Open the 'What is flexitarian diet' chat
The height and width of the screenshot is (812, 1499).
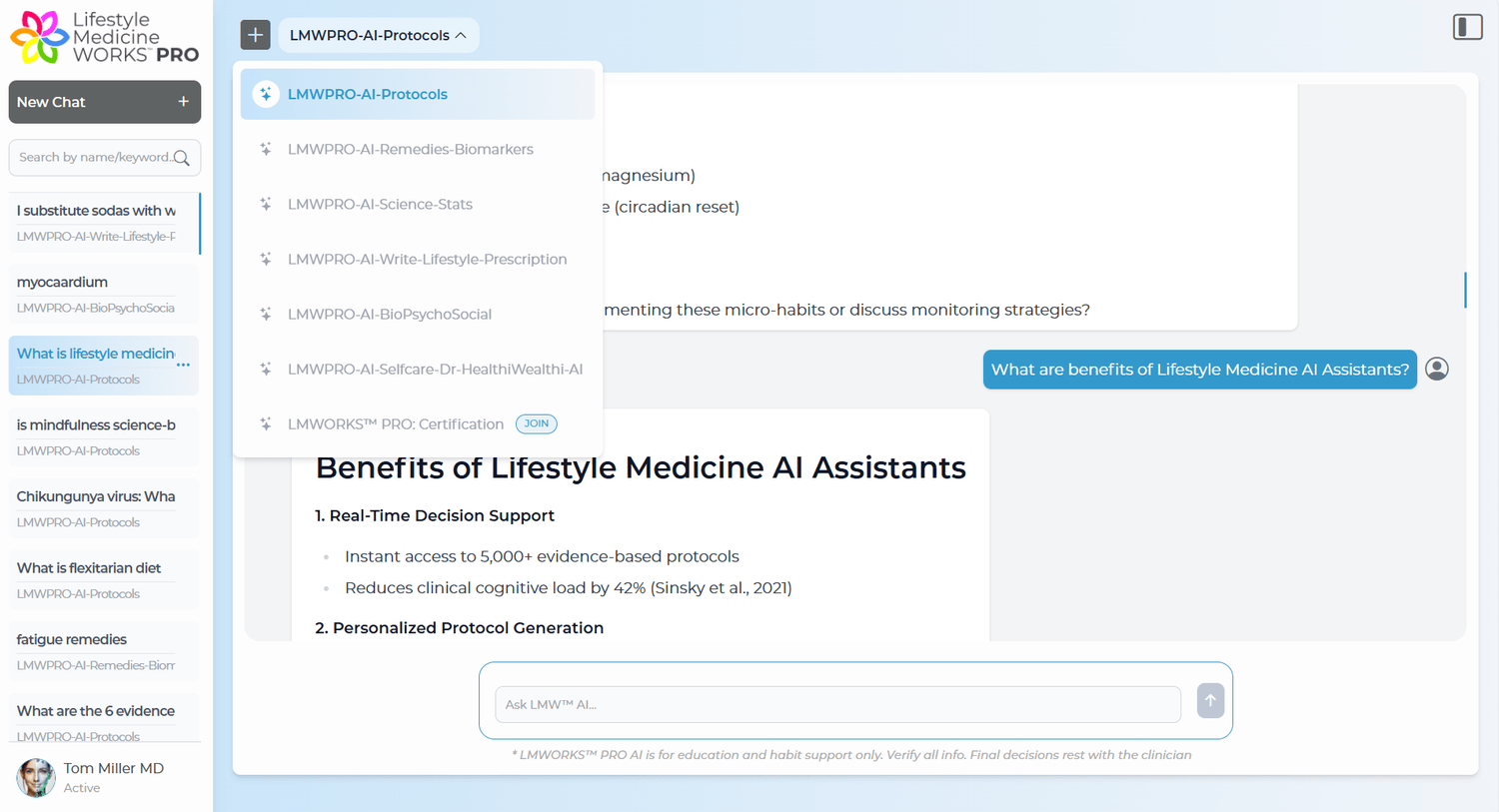pos(104,580)
